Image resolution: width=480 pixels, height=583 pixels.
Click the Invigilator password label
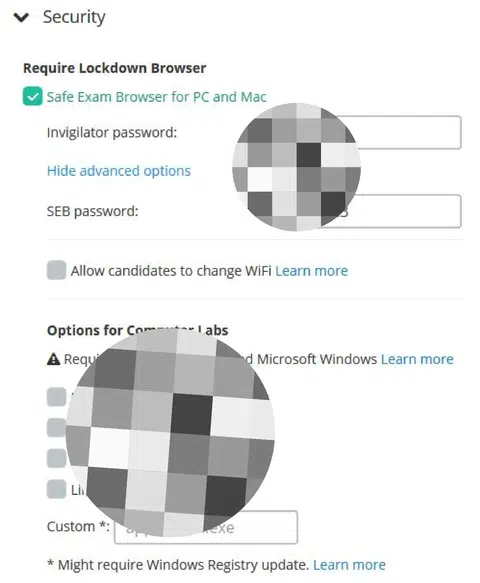112,133
